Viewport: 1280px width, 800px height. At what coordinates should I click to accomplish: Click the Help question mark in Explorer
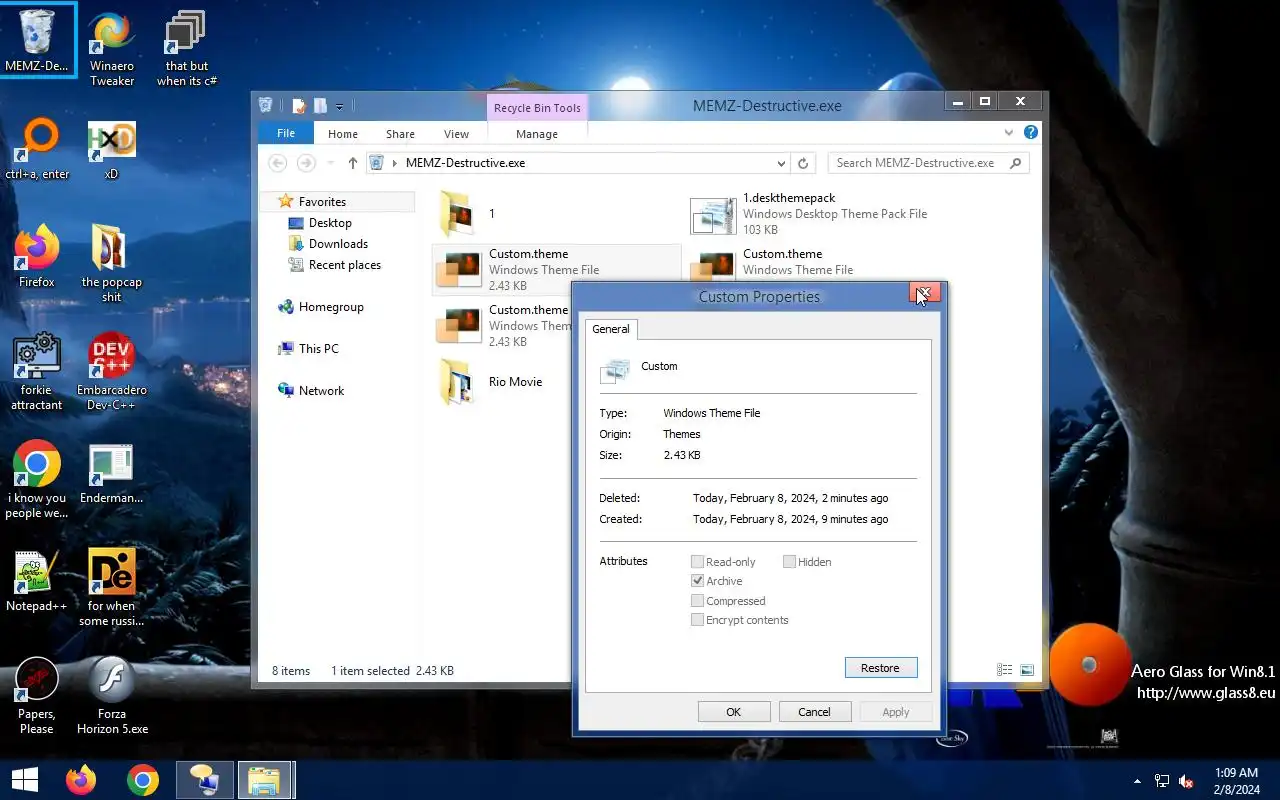pos(1031,132)
